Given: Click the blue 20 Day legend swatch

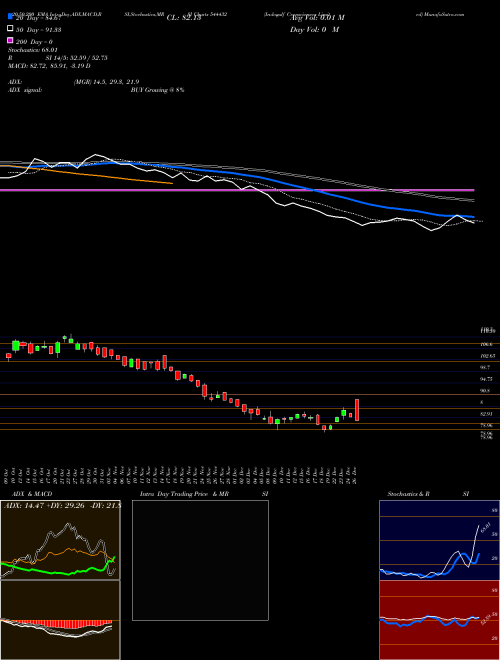Looking at the screenshot, I should pyautogui.click(x=10, y=17).
